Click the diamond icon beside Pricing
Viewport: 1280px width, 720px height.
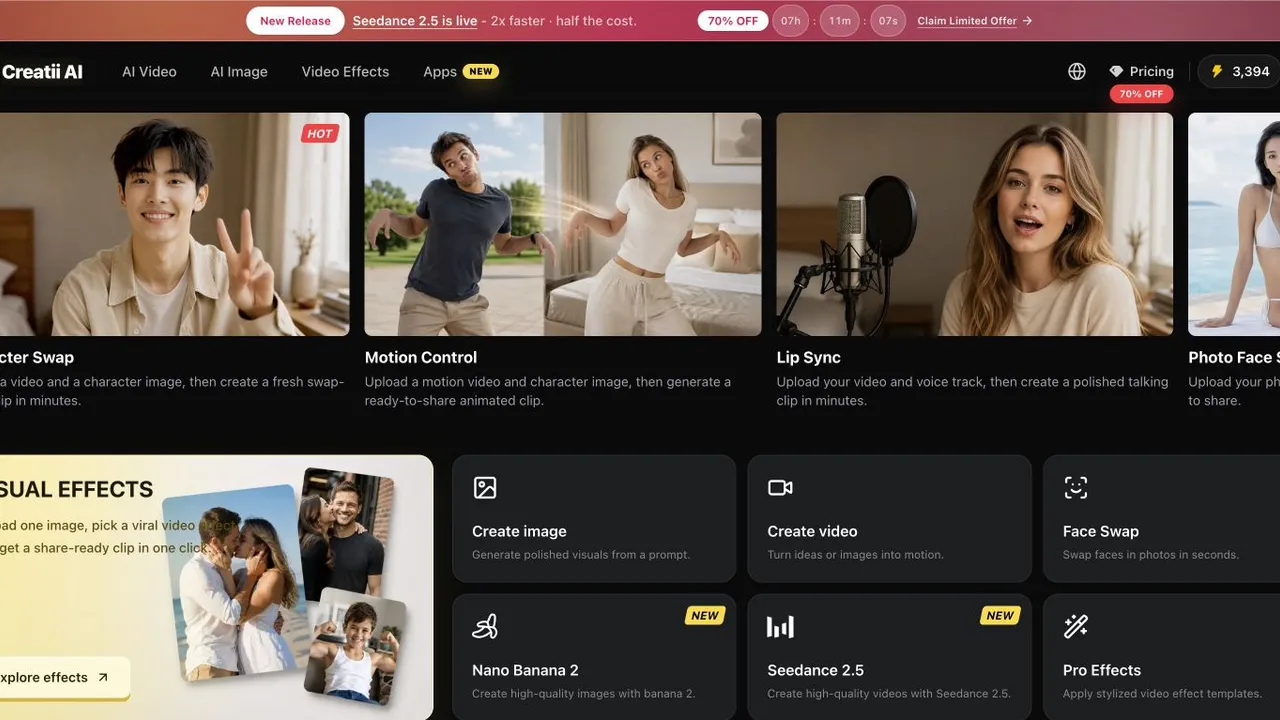(x=1116, y=72)
